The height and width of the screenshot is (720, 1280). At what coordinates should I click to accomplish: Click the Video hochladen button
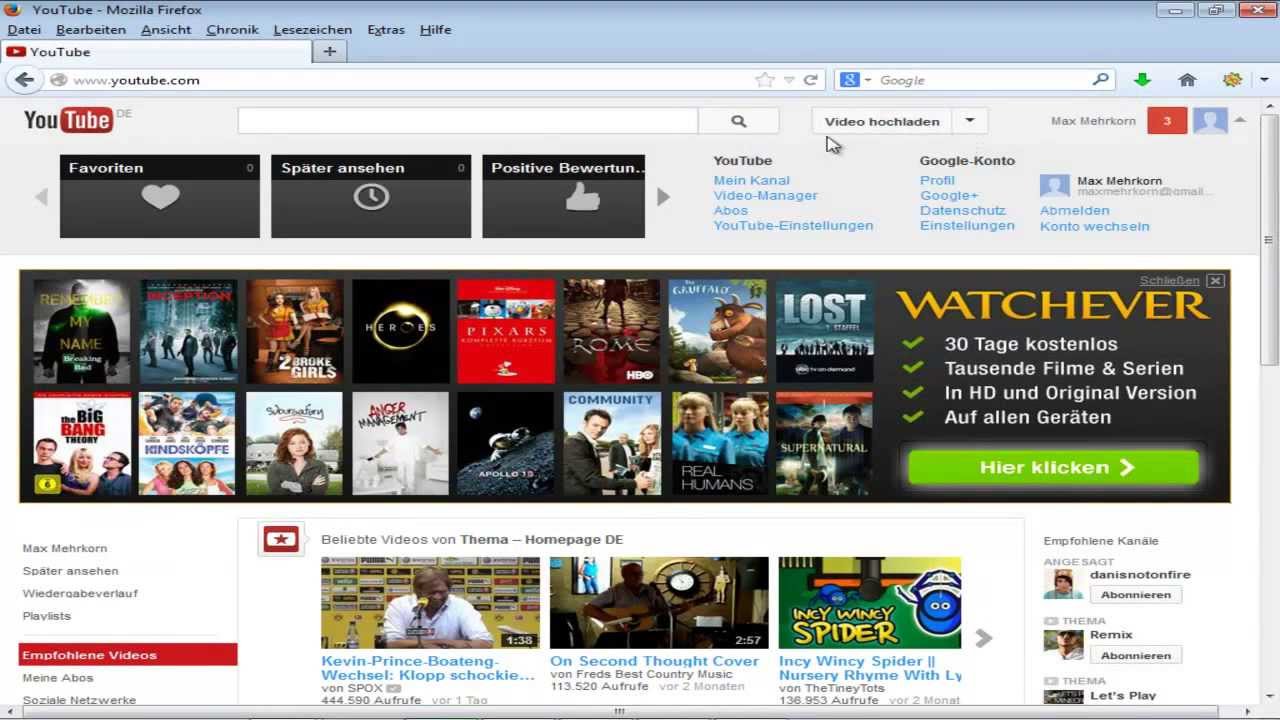882,121
